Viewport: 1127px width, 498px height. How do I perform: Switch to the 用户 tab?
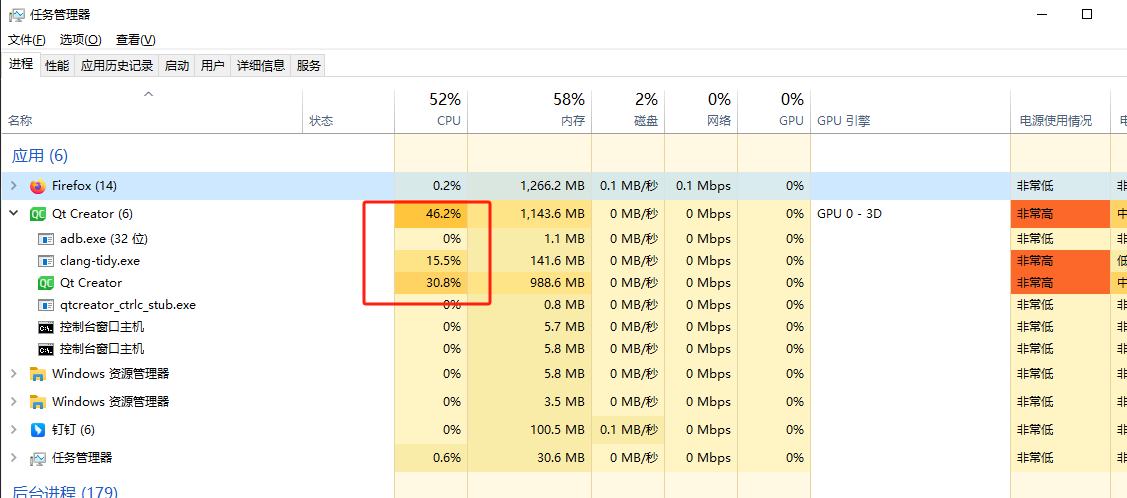click(213, 65)
